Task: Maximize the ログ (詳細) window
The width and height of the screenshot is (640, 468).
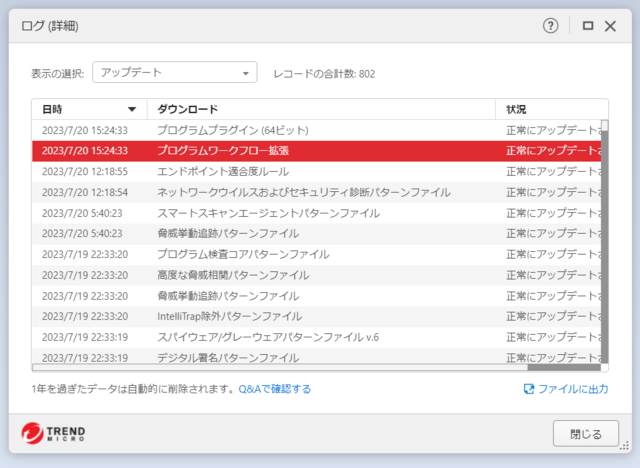Action: (588, 26)
